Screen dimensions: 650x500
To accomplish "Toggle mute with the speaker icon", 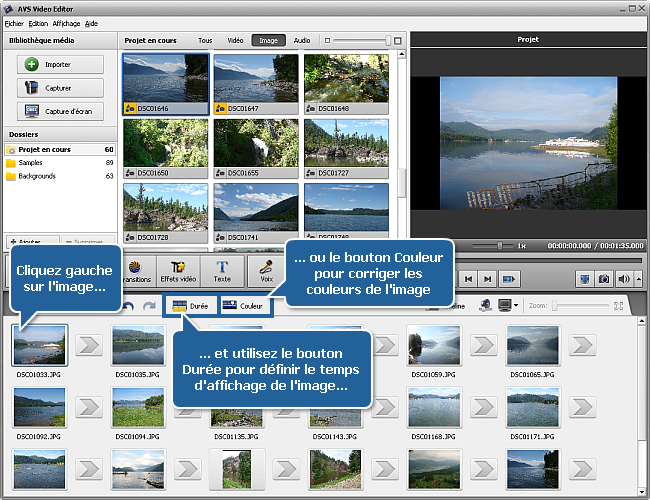I will click(x=622, y=279).
